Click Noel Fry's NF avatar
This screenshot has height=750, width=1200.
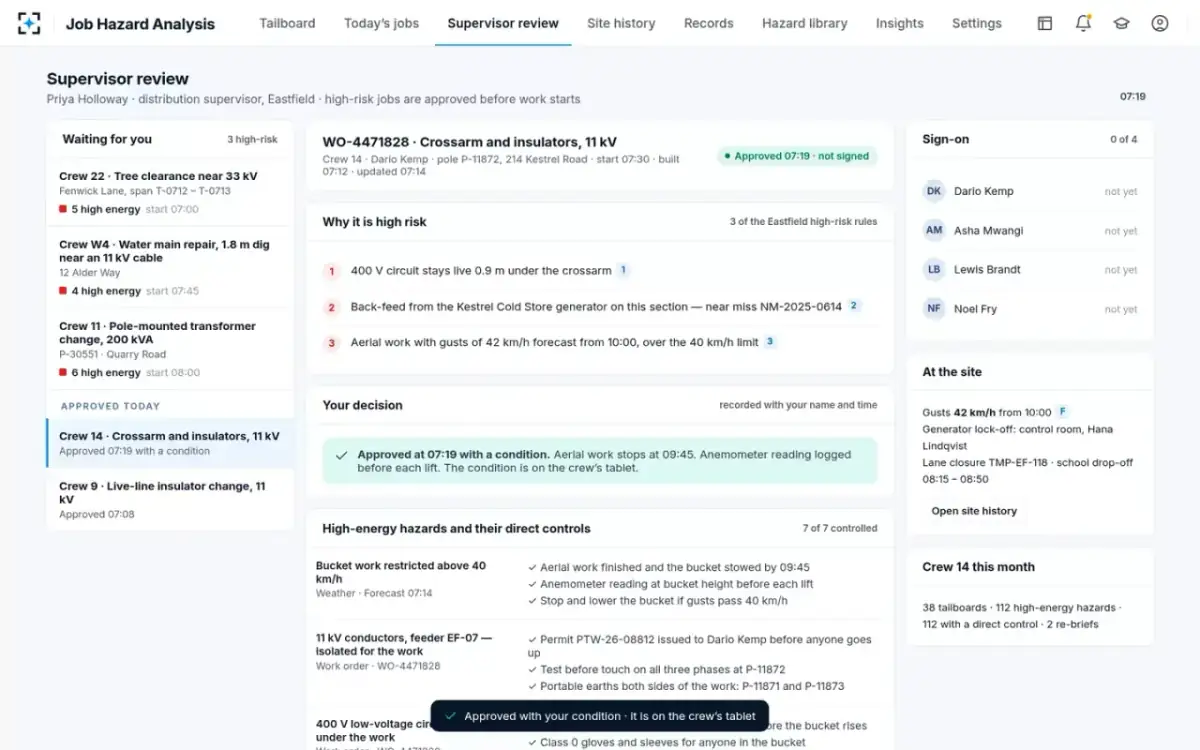[934, 309]
